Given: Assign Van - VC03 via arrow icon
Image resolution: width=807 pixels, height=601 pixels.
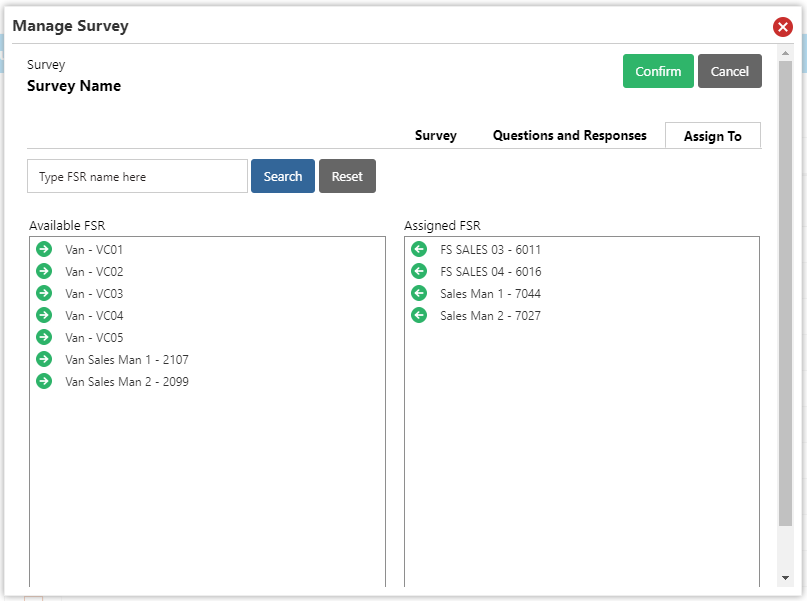Looking at the screenshot, I should 44,293.
